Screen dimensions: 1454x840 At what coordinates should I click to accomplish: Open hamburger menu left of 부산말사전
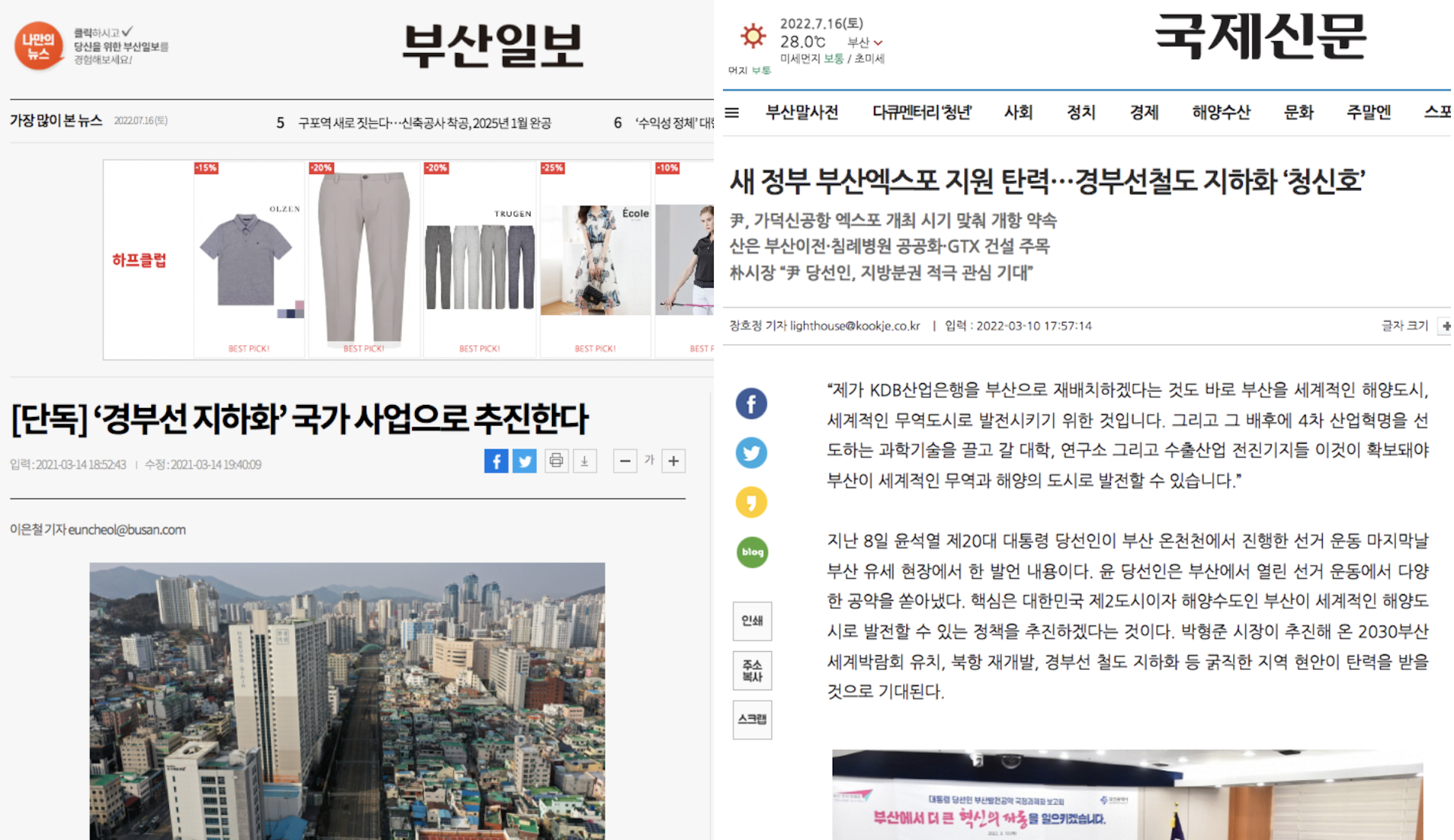(x=732, y=112)
